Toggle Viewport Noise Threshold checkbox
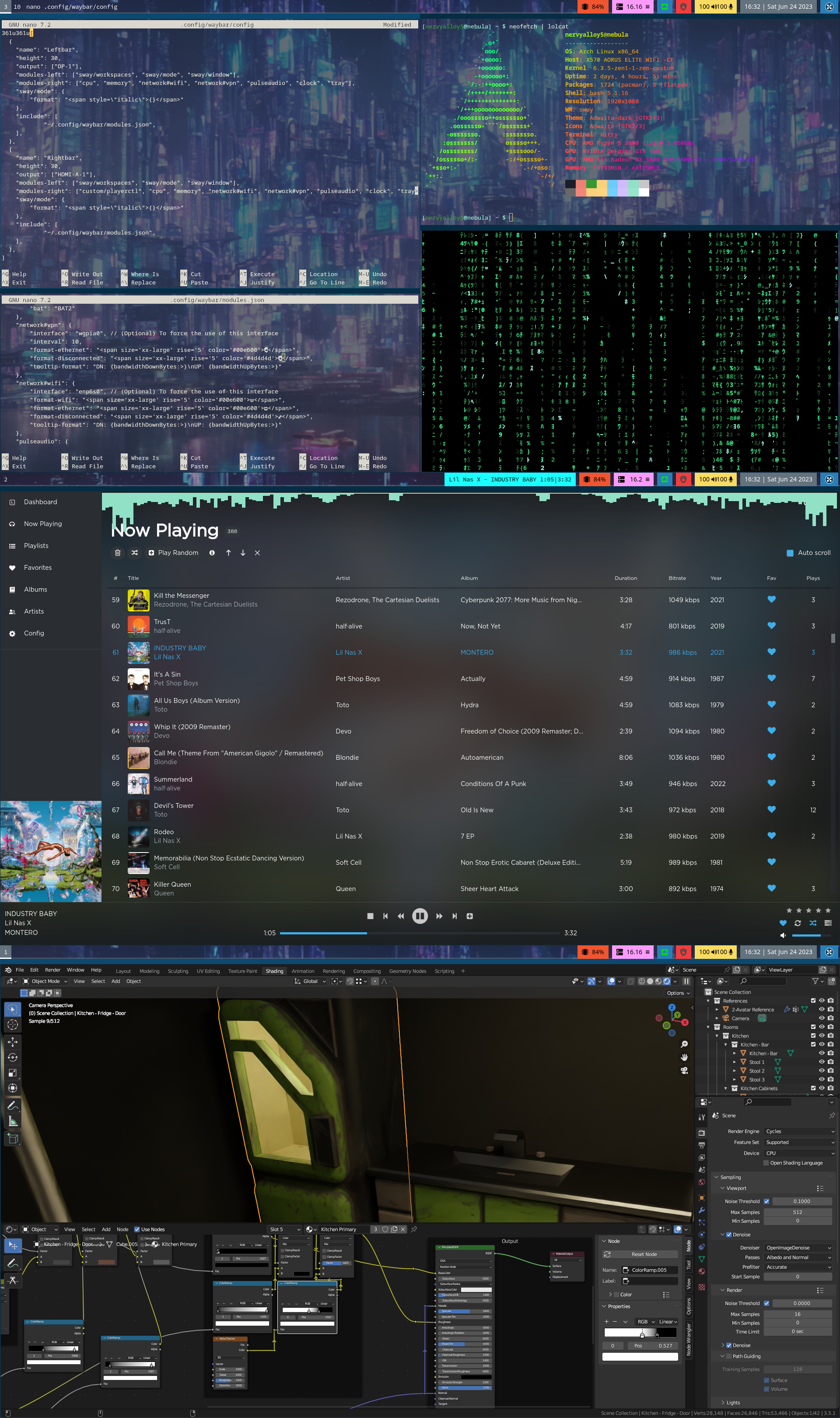Viewport: 840px width, 1418px height. tap(766, 1201)
